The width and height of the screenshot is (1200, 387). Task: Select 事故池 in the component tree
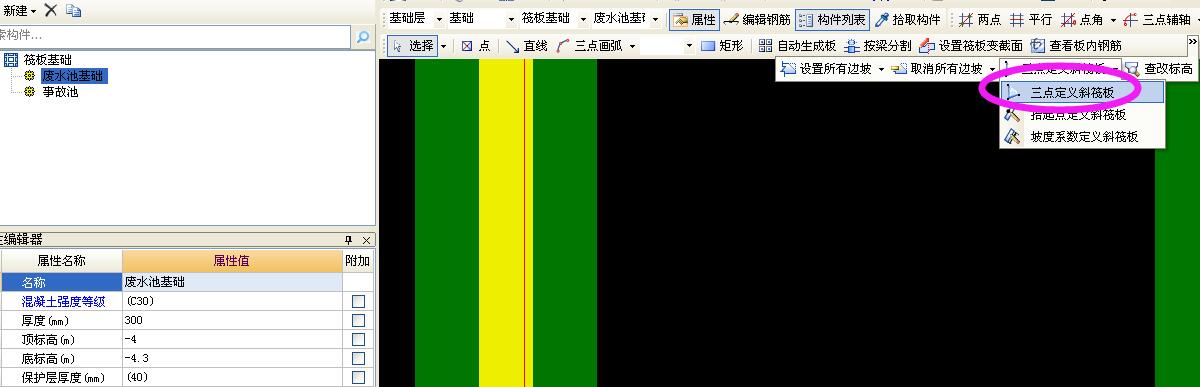click(60, 92)
